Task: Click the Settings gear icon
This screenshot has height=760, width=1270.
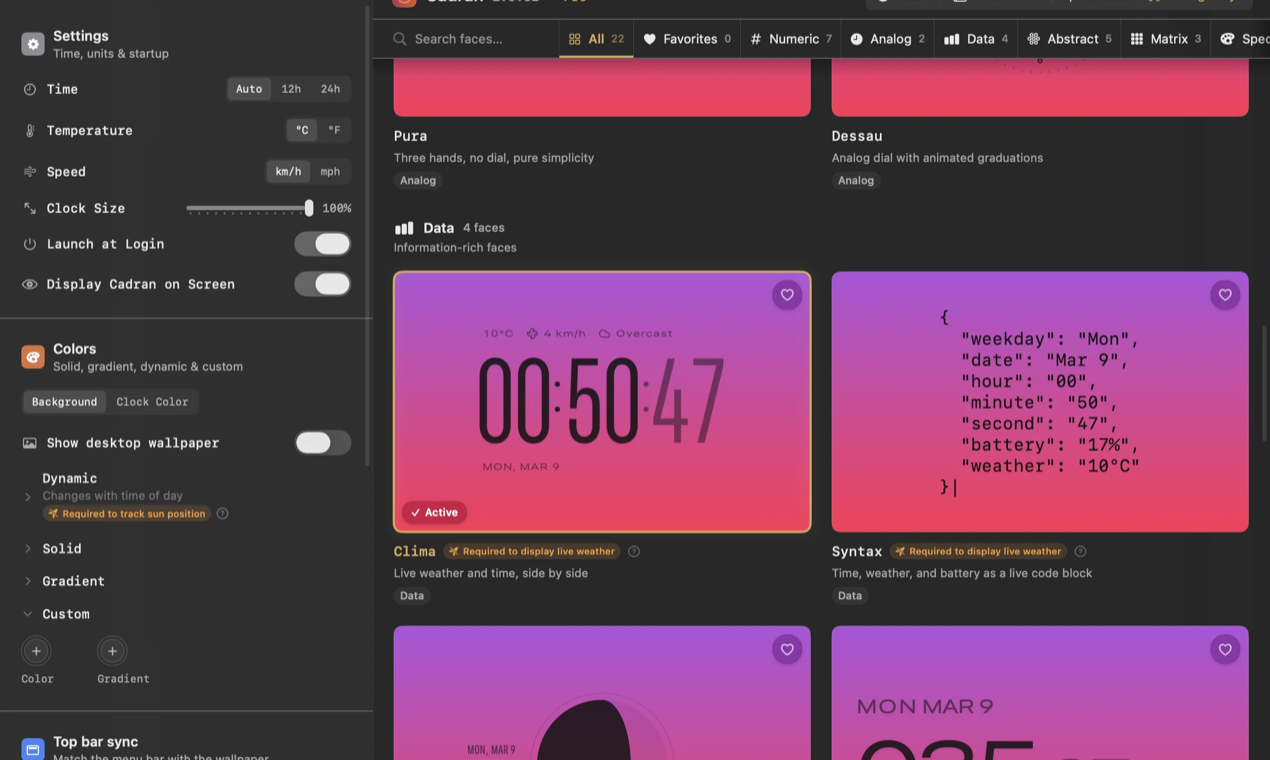Action: click(x=33, y=44)
